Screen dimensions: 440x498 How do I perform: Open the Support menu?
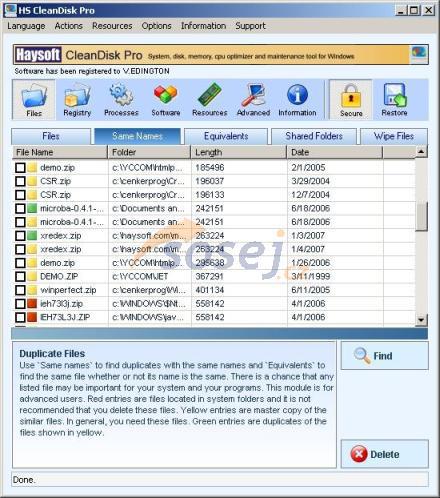point(250,26)
